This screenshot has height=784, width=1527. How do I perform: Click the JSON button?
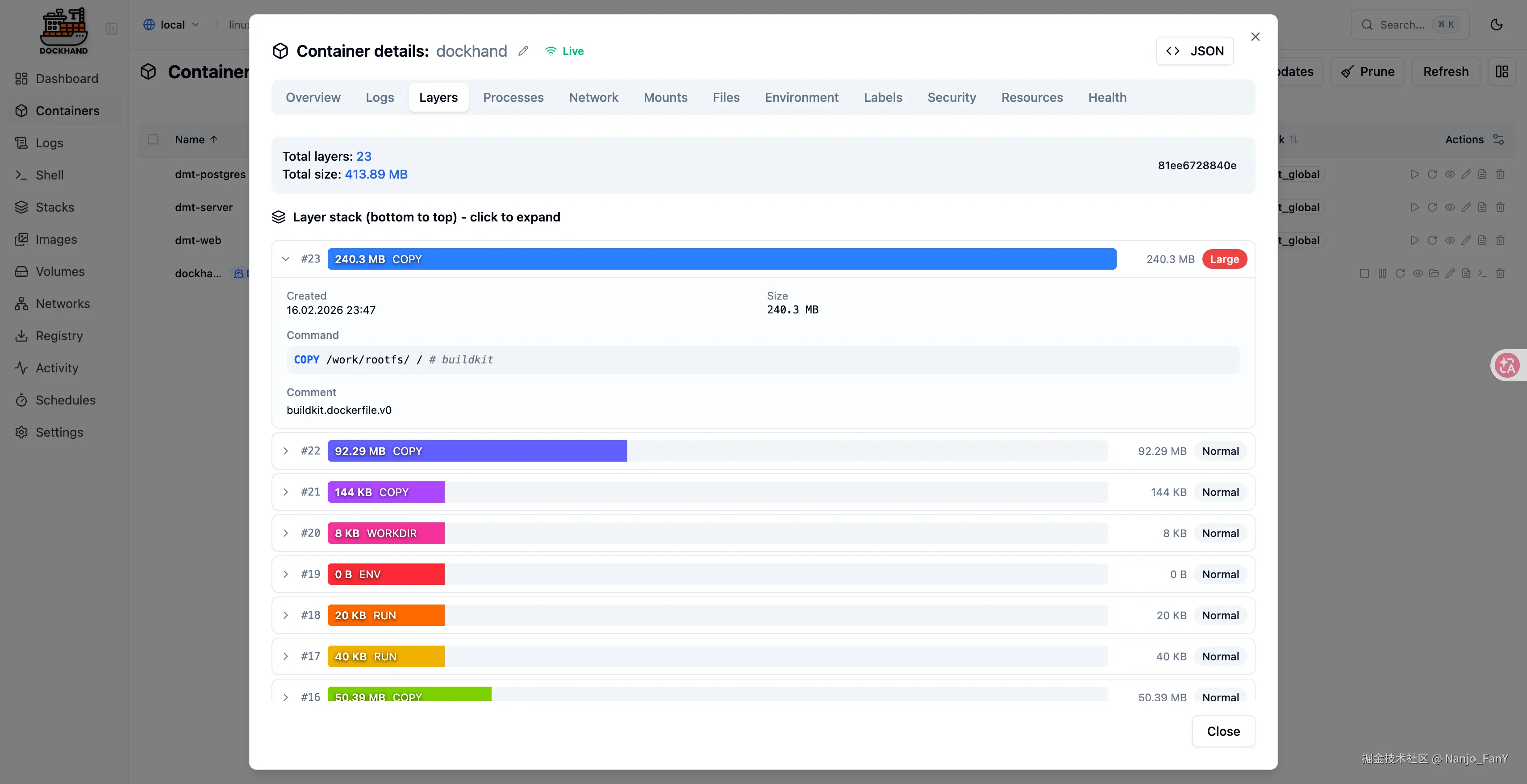(1194, 51)
